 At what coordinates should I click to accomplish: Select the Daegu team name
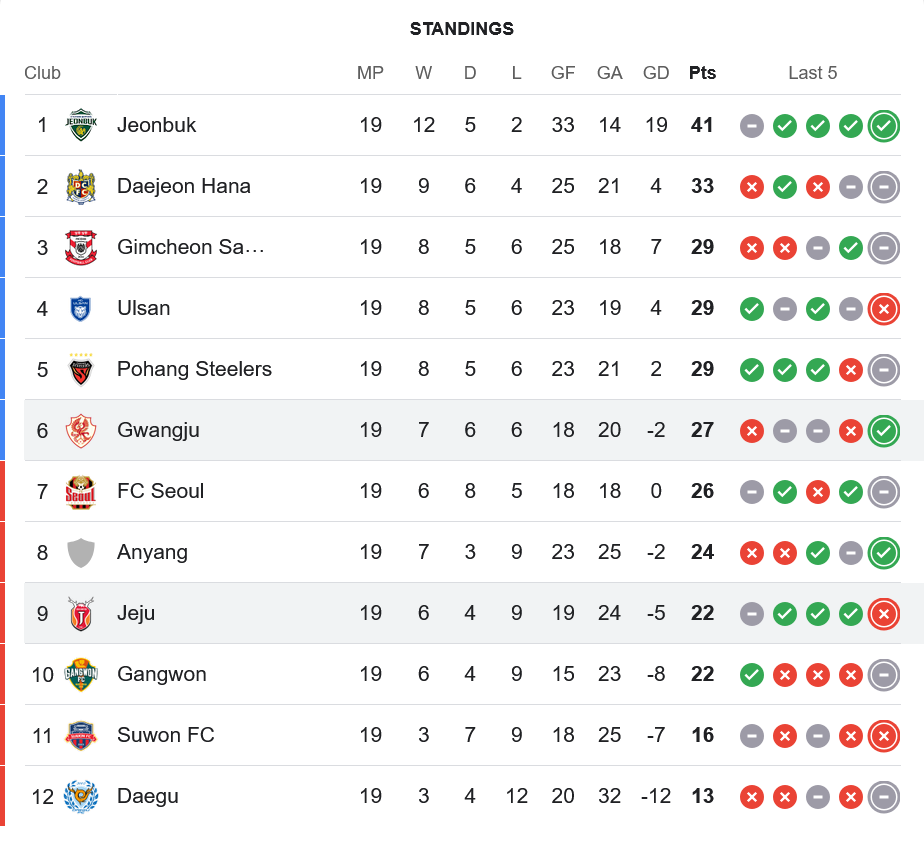click(x=147, y=796)
